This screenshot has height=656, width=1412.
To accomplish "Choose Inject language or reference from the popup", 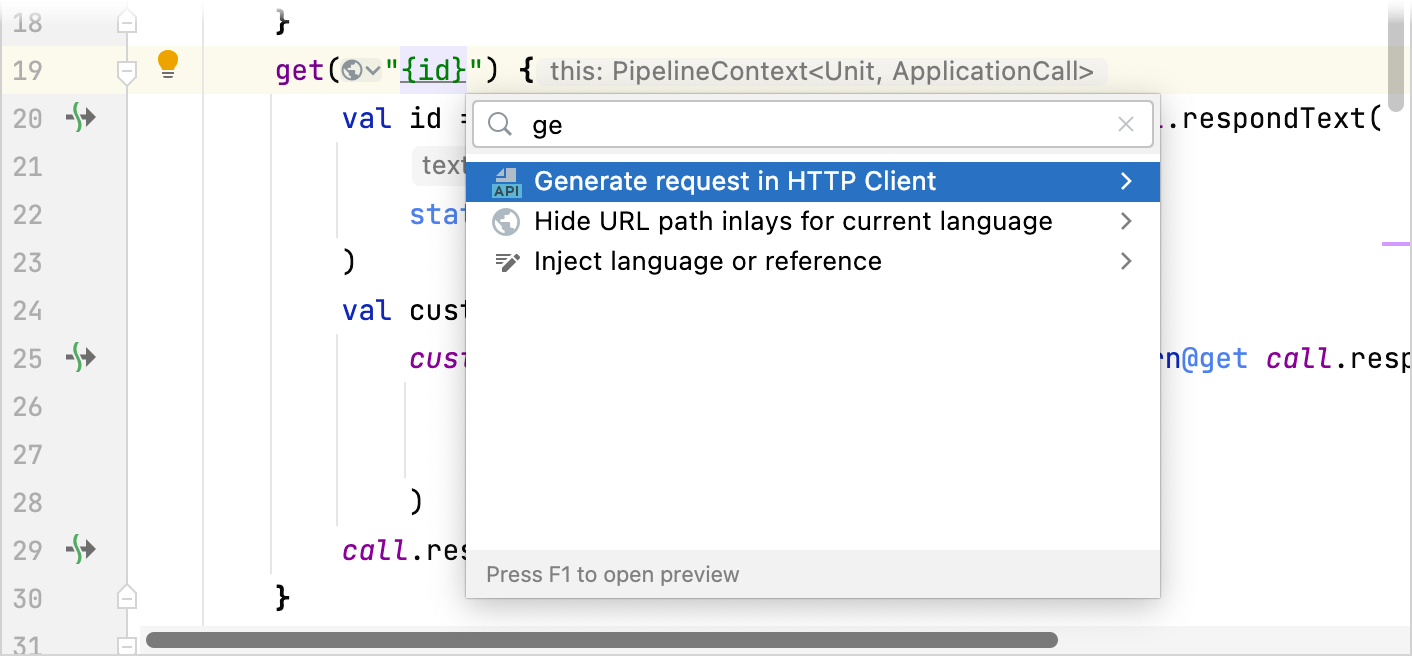I will (x=709, y=261).
